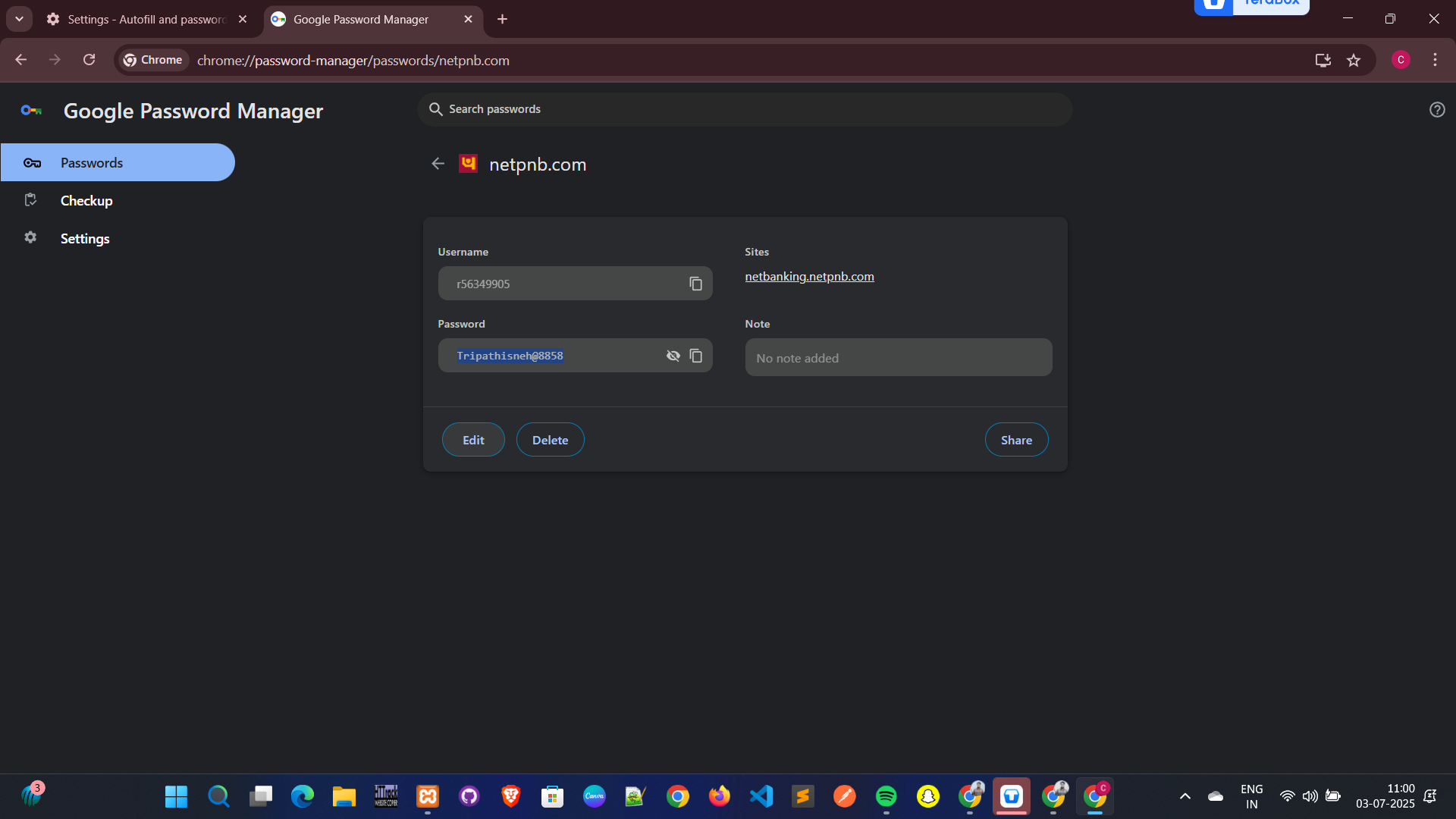Open Snapchat from the taskbar
This screenshot has height=819, width=1456.
[927, 796]
